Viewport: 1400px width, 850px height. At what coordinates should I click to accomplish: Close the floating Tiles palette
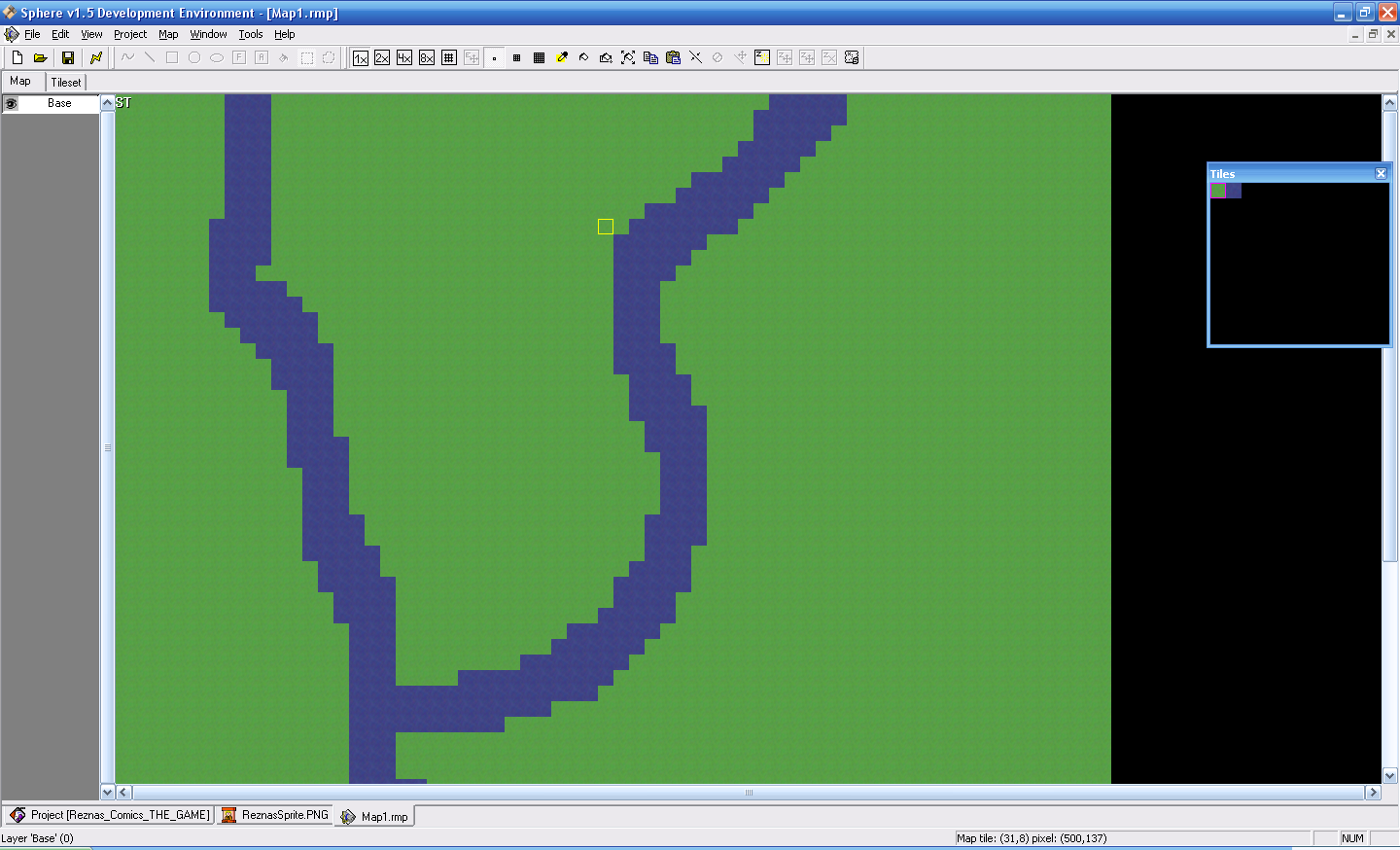click(x=1380, y=173)
